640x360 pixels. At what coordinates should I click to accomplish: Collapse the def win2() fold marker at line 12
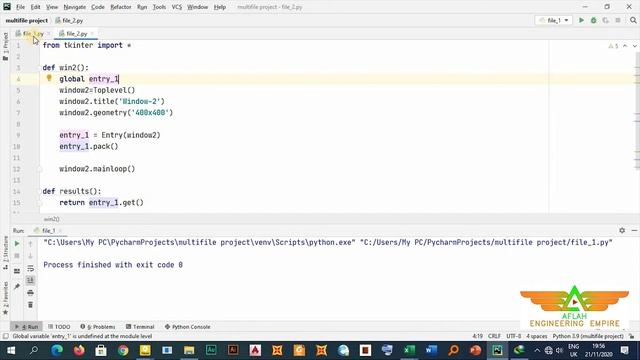pos(40,169)
